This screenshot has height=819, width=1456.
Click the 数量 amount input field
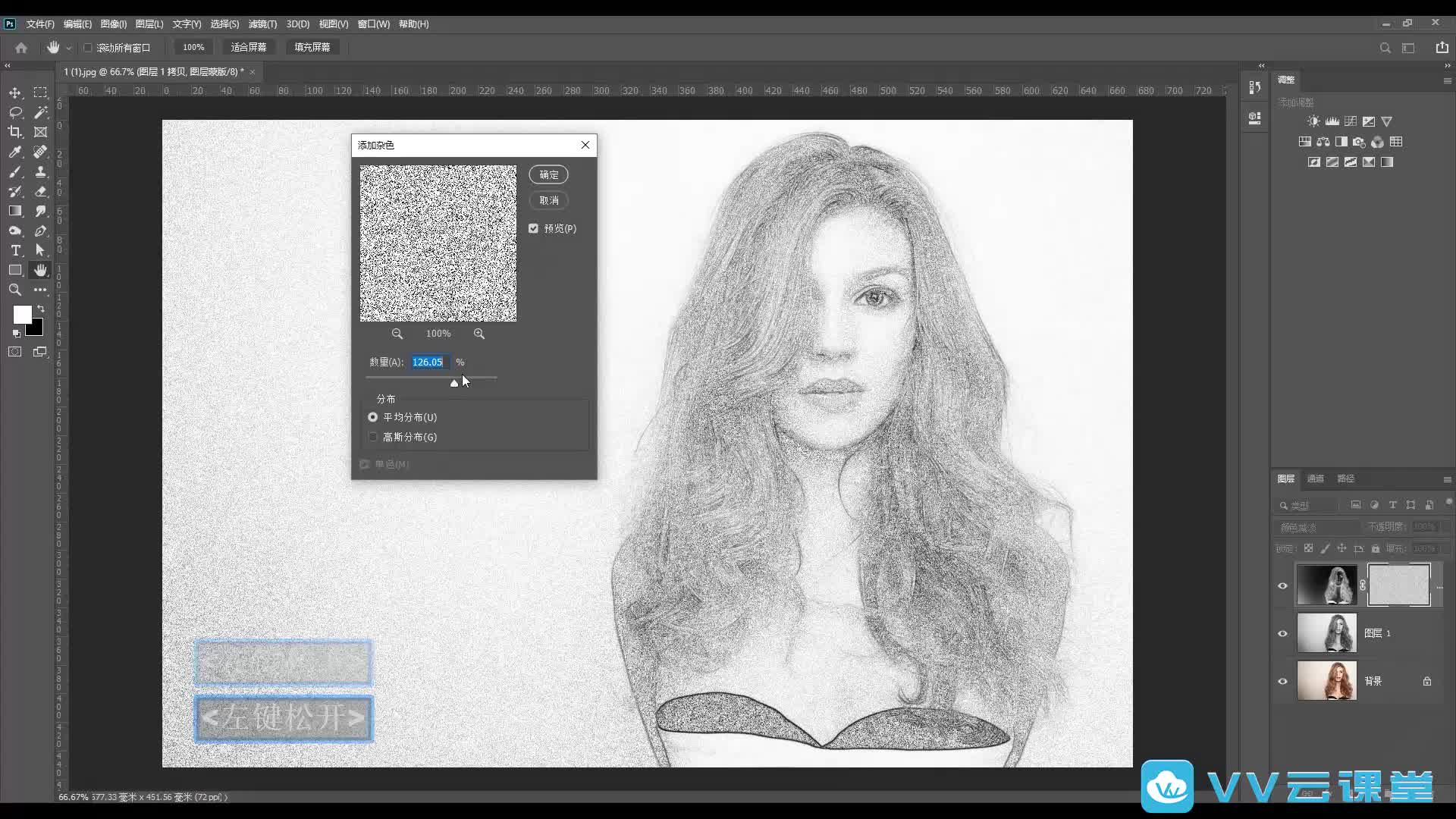point(429,362)
